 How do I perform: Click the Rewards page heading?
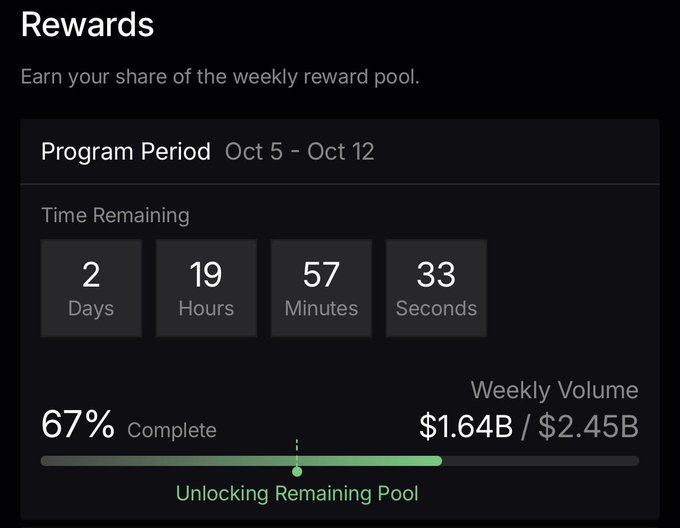pyautogui.click(x=87, y=25)
